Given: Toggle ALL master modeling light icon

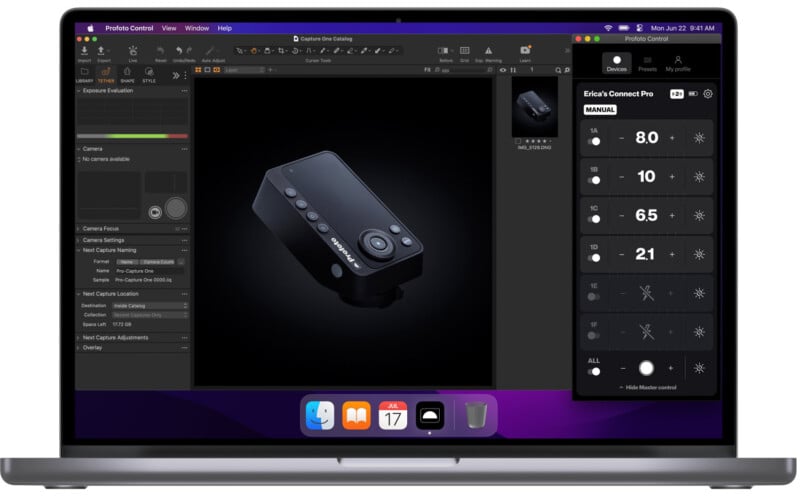Looking at the screenshot, I should (x=699, y=368).
